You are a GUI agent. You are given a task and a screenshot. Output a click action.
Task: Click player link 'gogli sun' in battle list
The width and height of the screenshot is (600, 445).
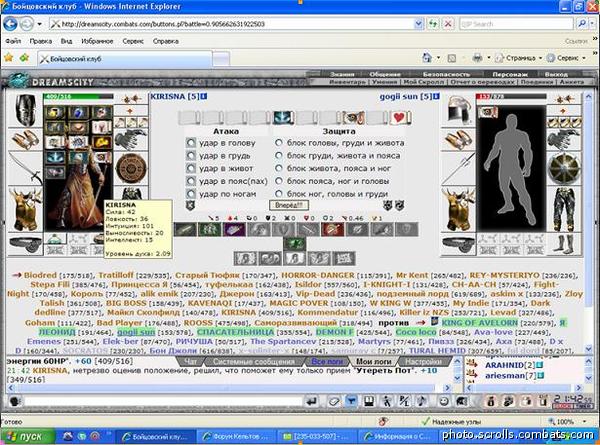[x=136, y=332]
